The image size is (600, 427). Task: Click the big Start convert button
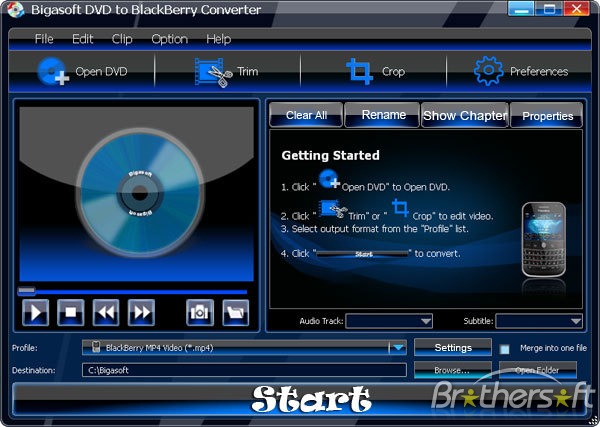(x=300, y=399)
